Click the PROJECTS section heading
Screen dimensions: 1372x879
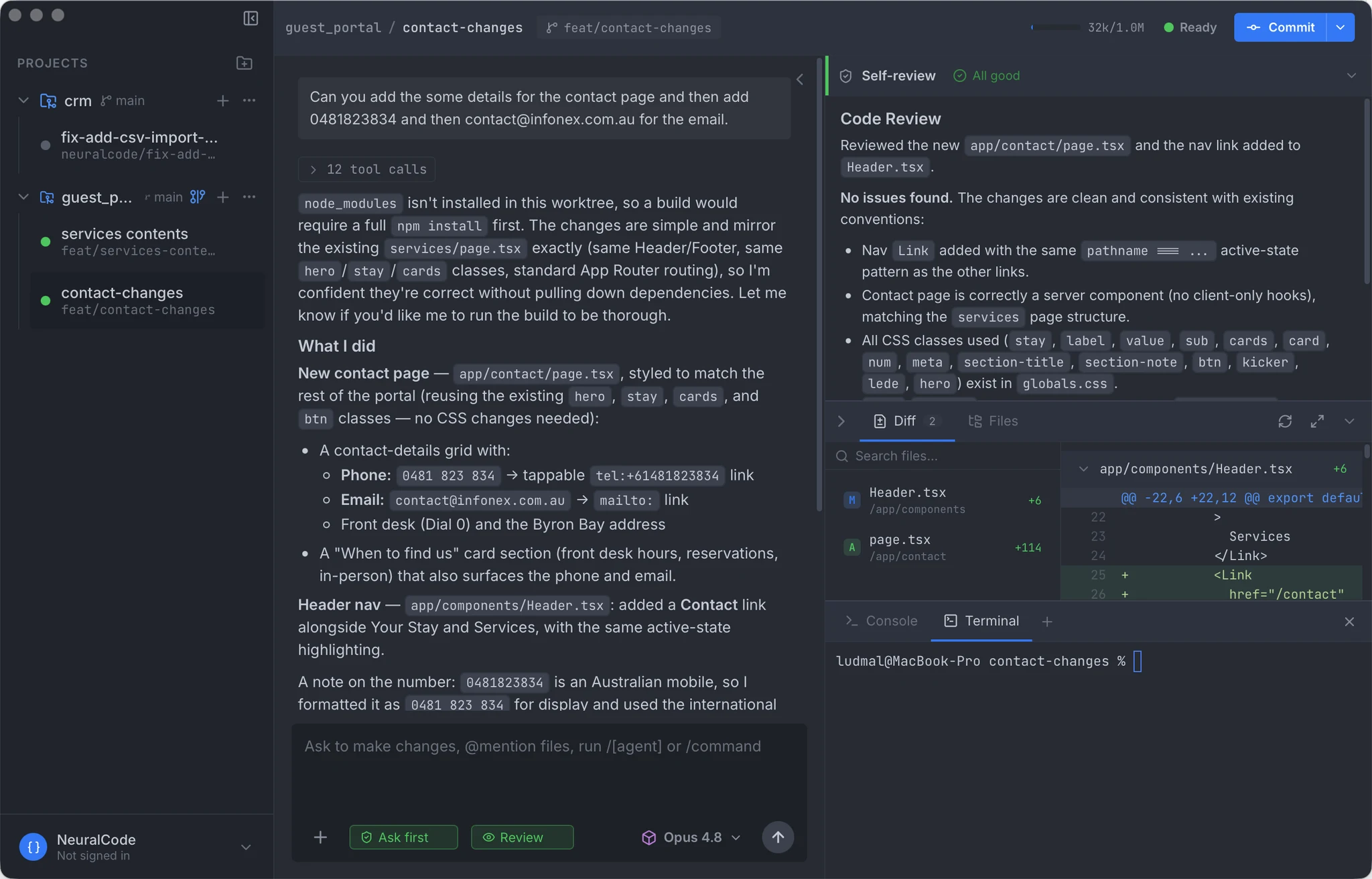52,63
